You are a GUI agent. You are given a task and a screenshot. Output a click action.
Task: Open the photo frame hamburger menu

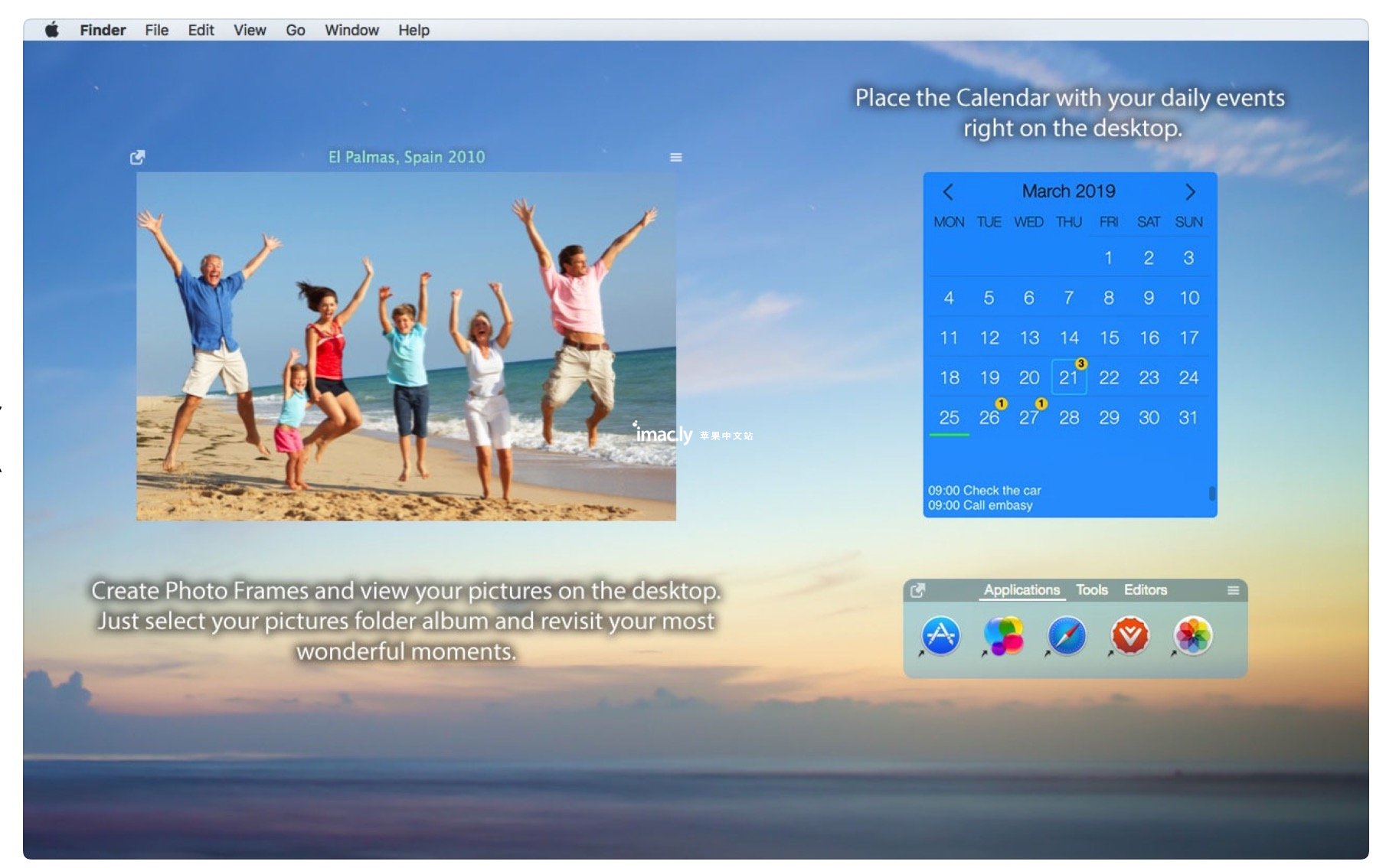click(675, 157)
